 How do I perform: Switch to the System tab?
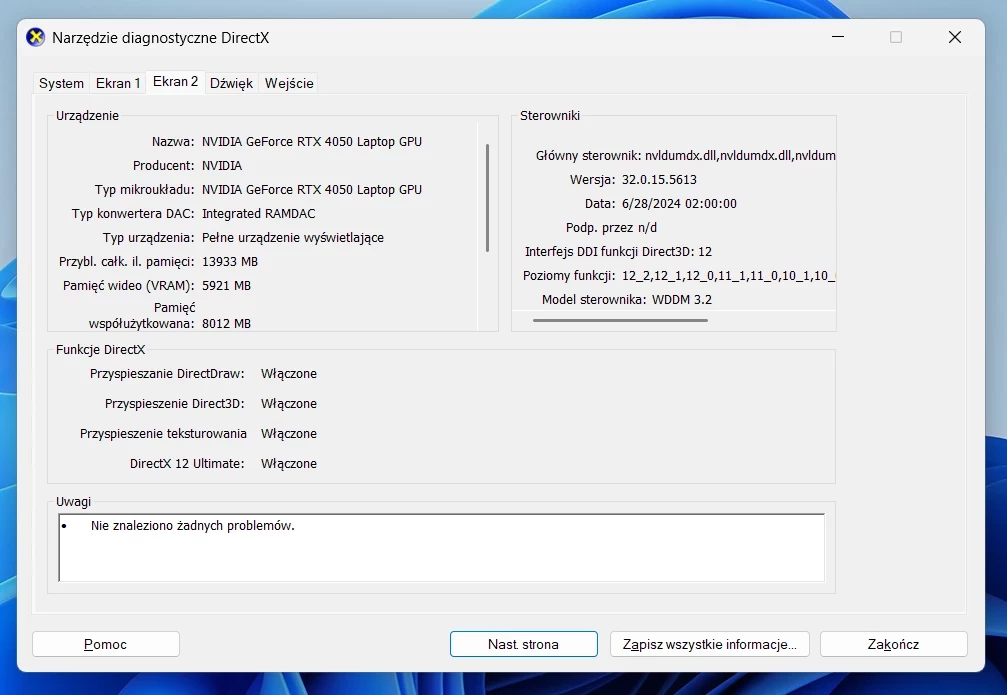[61, 84]
